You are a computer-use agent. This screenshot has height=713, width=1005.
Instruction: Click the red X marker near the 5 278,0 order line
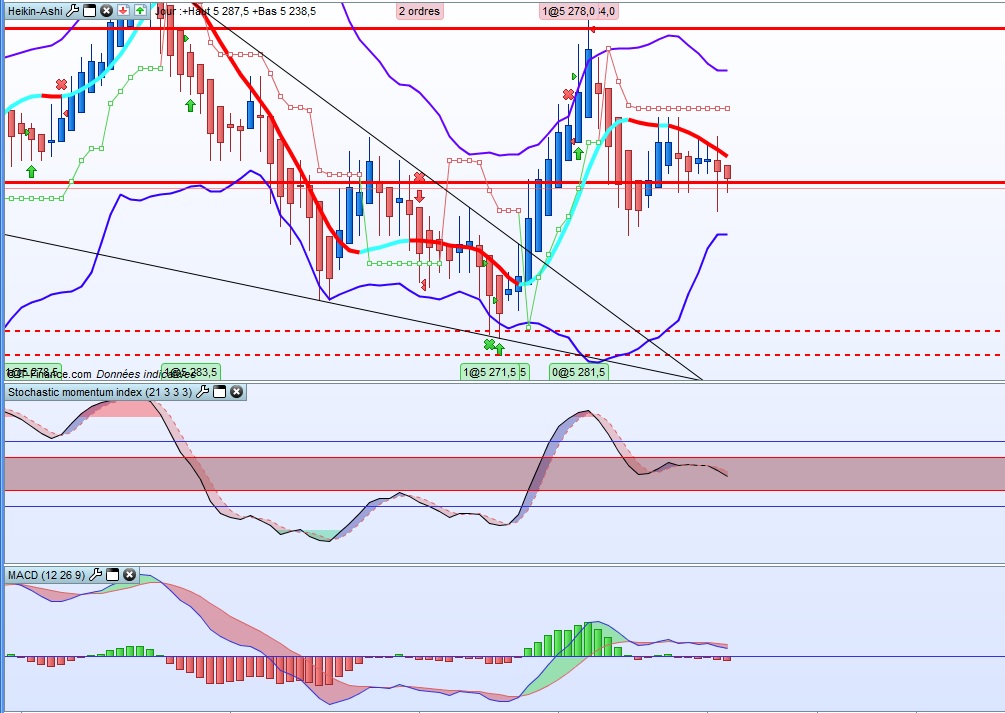pyautogui.click(x=569, y=95)
